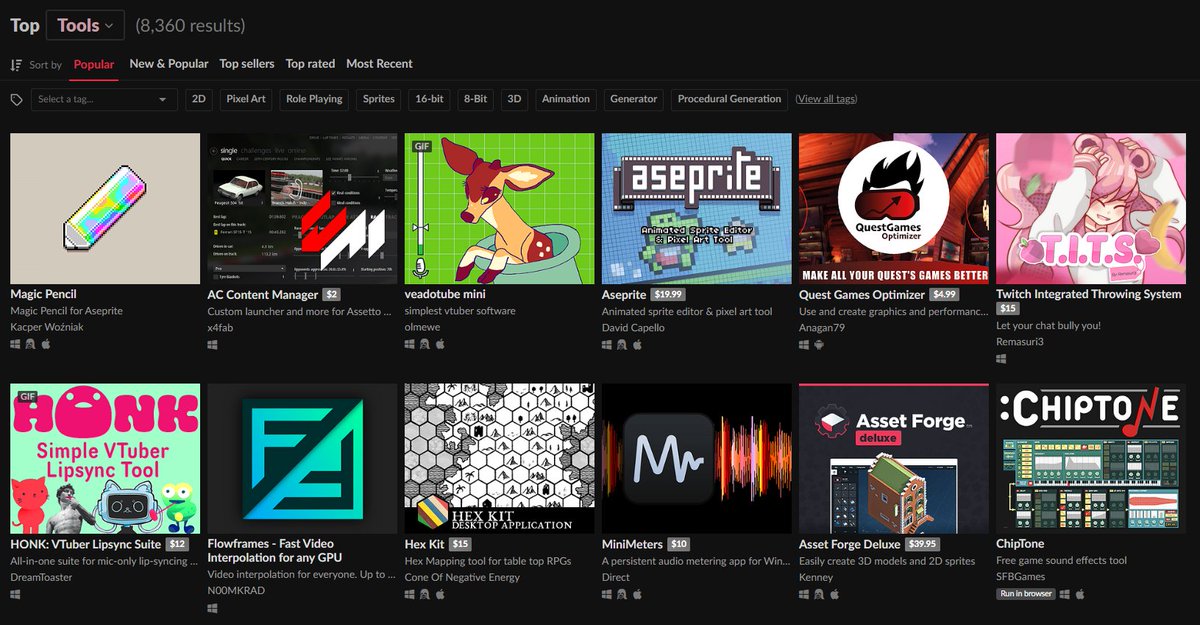Click the sort order icon beside Sort by
Image resolution: width=1200 pixels, height=625 pixels.
coord(16,65)
